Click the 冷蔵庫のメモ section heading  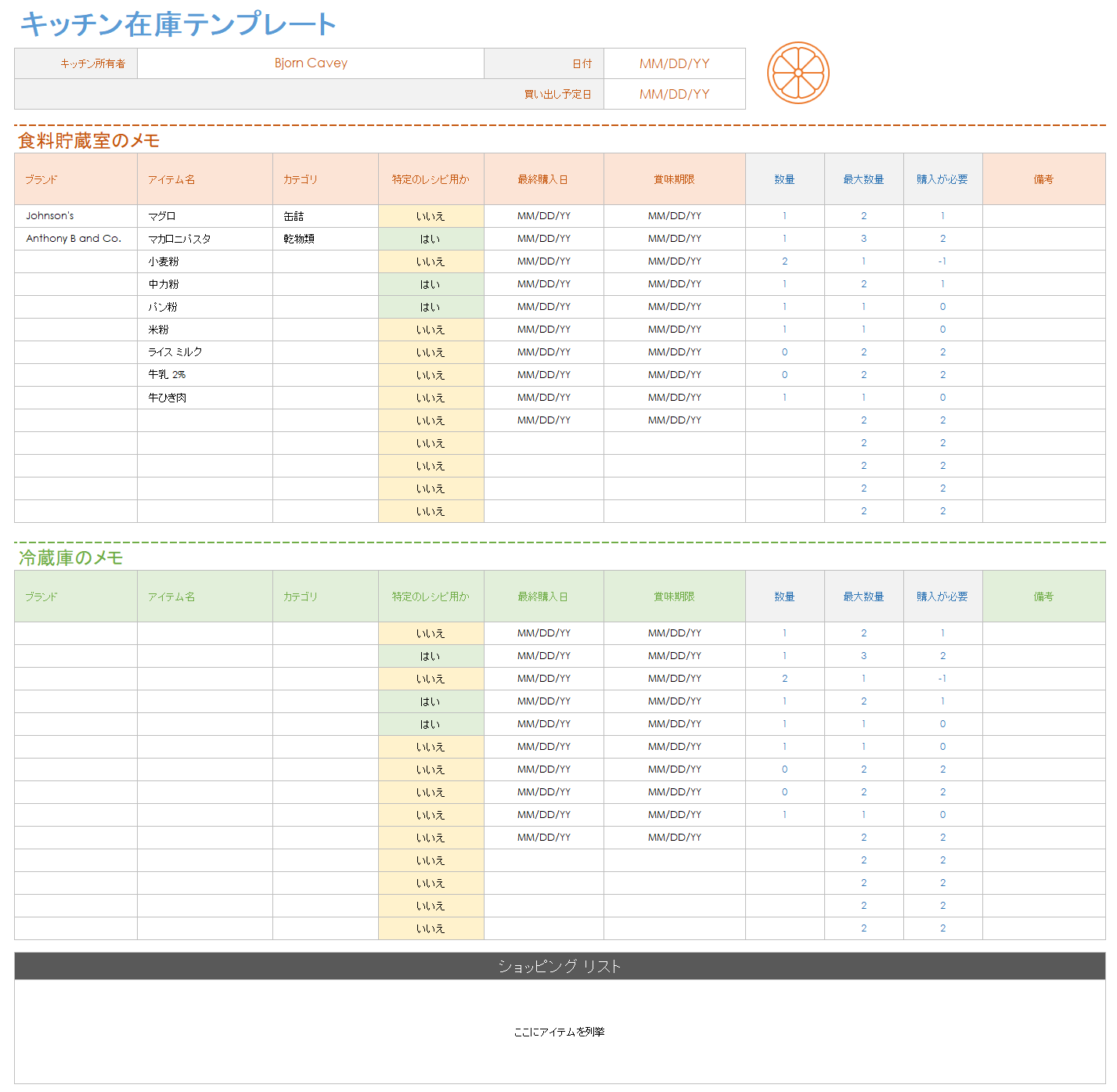click(x=71, y=558)
